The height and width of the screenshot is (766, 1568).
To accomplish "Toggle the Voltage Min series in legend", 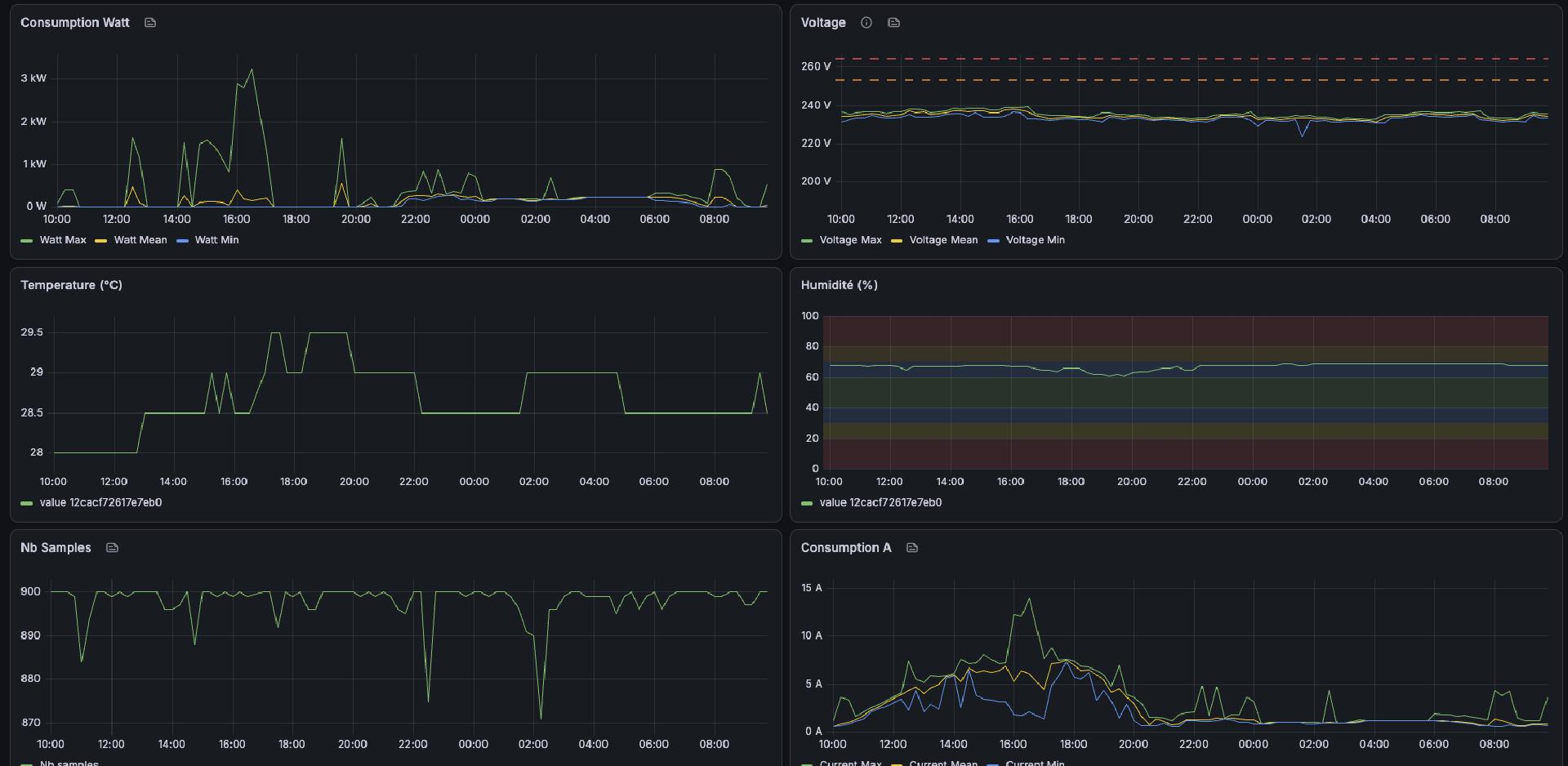I will coord(1035,240).
